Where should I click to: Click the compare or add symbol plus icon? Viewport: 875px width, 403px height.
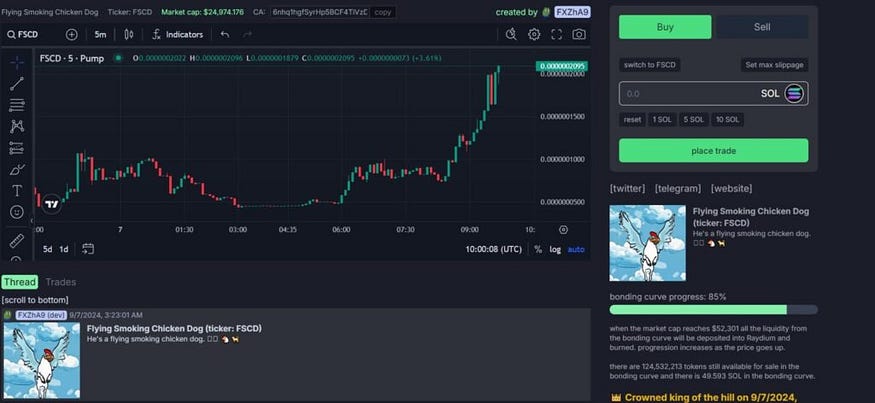[71, 35]
